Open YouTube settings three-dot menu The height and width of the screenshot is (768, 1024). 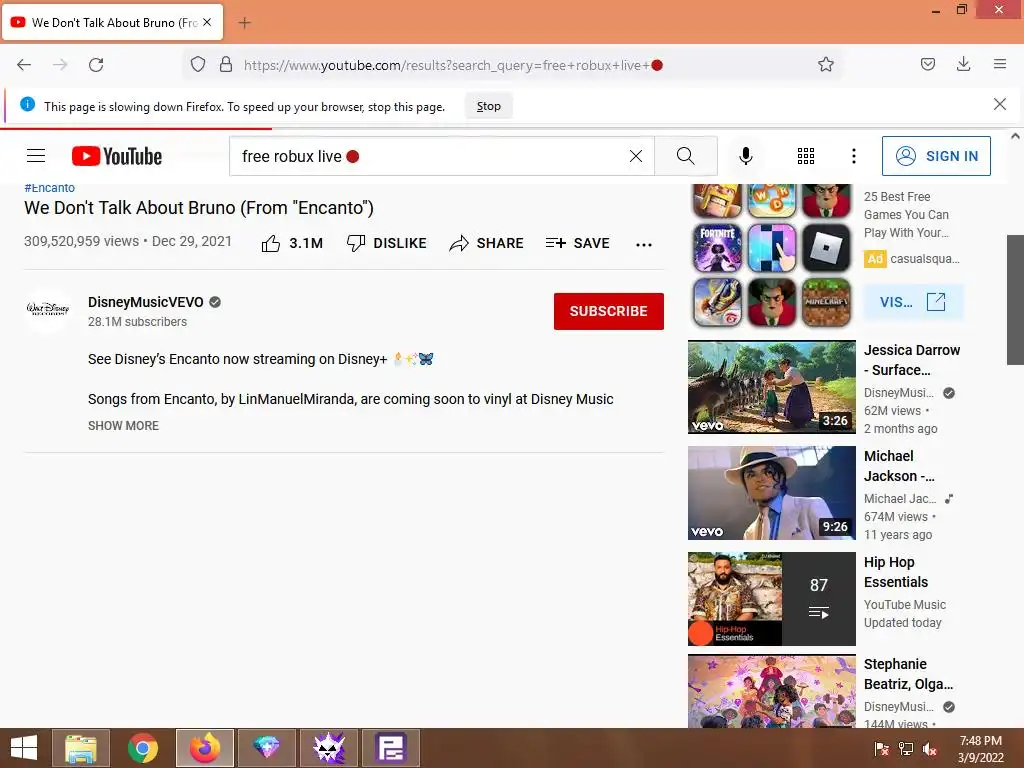pyautogui.click(x=854, y=156)
